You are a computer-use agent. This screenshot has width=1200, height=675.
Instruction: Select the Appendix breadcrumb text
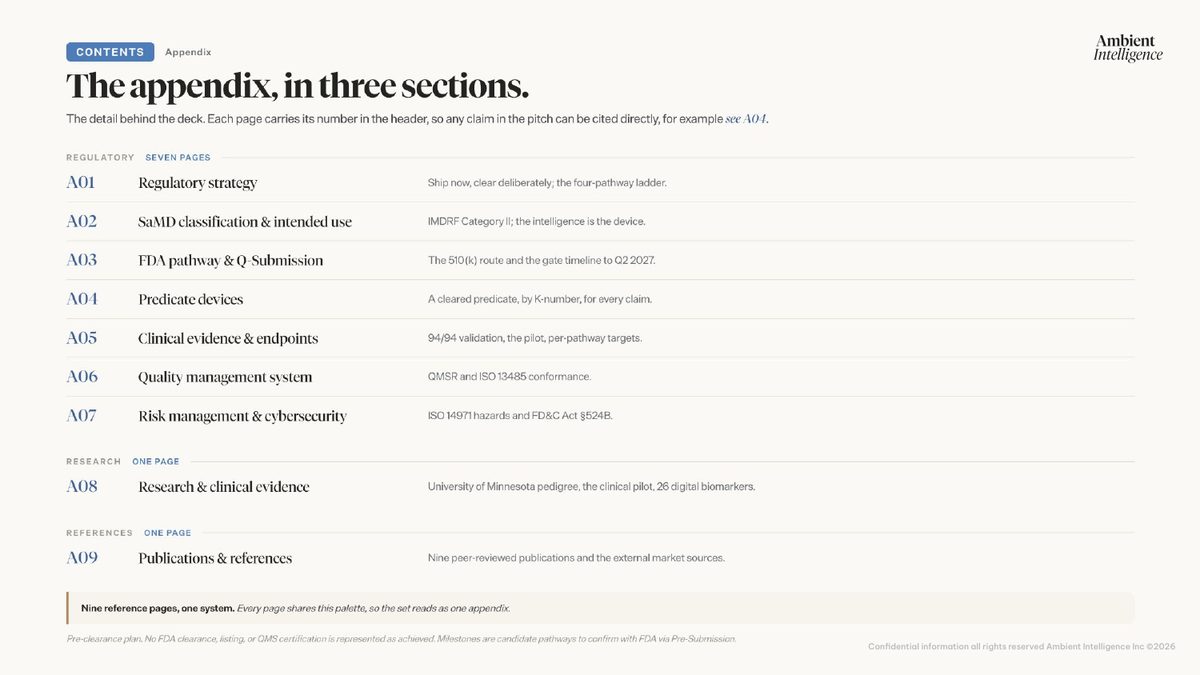pos(188,52)
